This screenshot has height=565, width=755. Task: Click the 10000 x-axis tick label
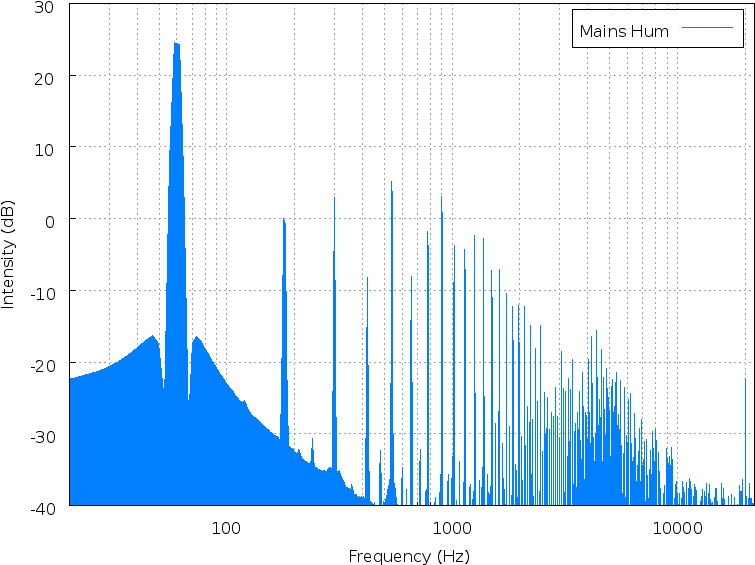click(x=677, y=528)
